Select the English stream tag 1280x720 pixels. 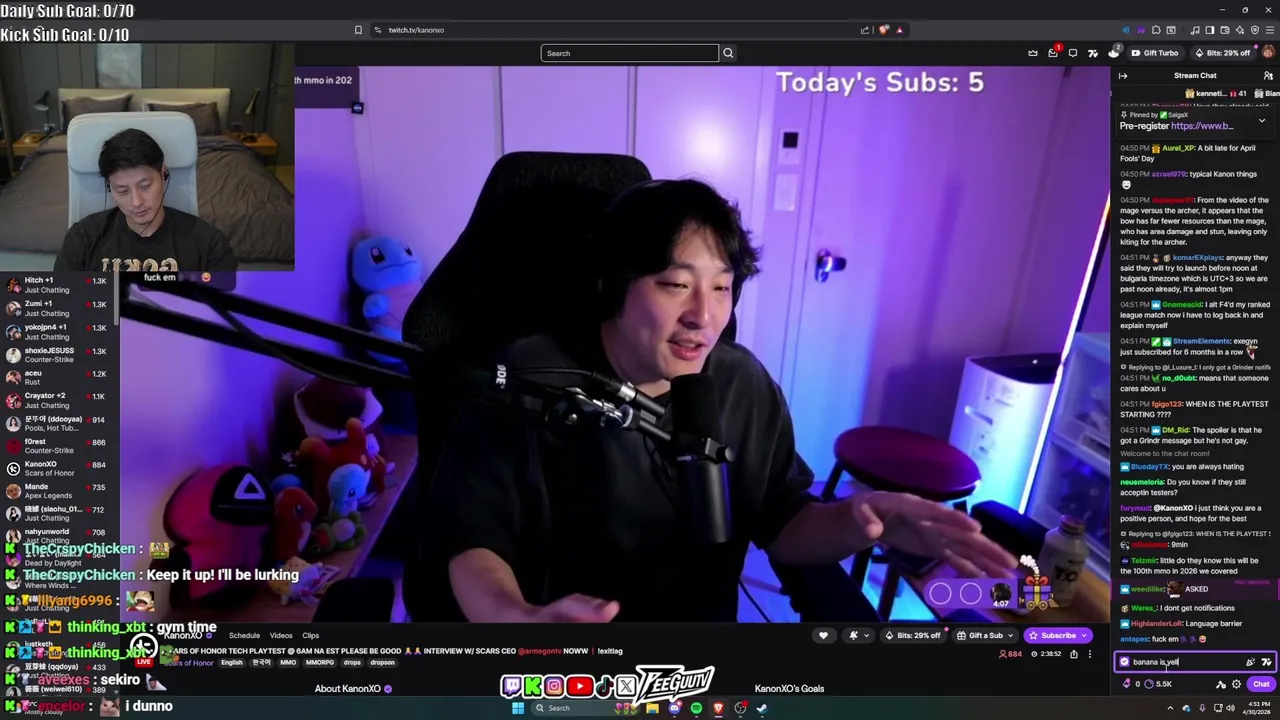(232, 663)
